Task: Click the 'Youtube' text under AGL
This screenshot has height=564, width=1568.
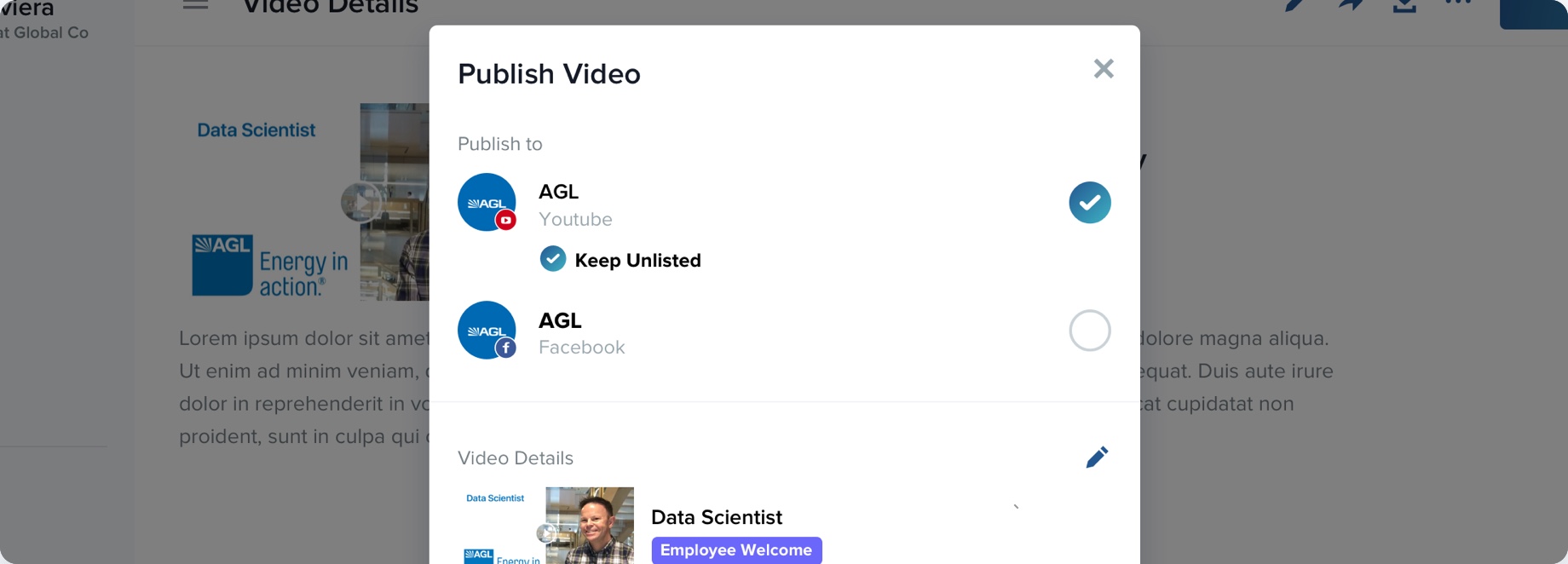Action: pos(575,220)
